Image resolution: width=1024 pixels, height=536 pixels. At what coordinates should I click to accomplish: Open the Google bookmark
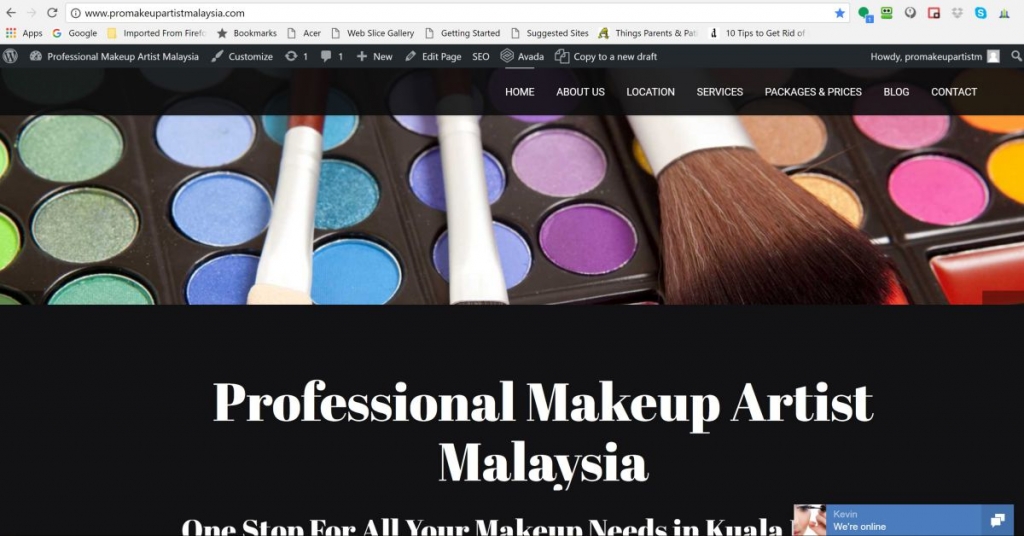click(75, 33)
